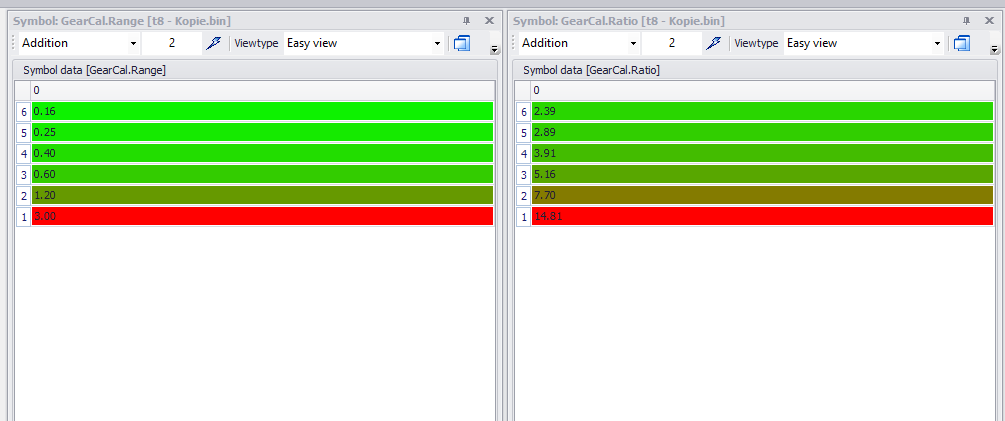Select the 0.16 cell in row 6

coord(263,111)
